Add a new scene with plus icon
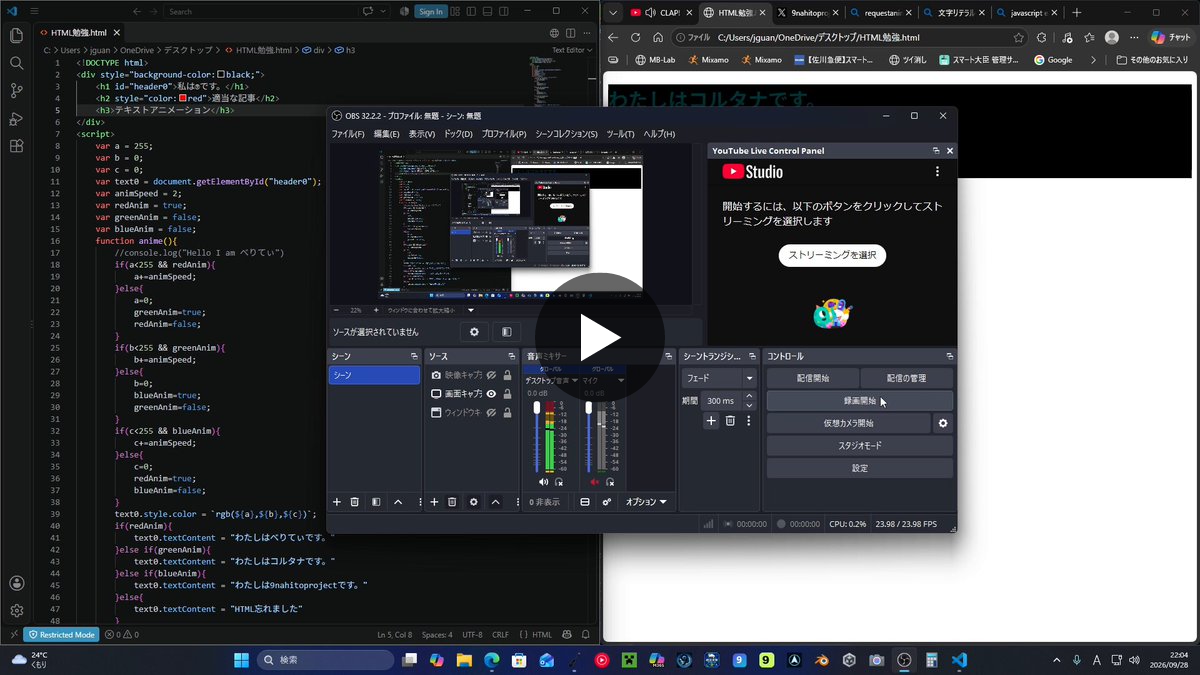 coord(337,502)
